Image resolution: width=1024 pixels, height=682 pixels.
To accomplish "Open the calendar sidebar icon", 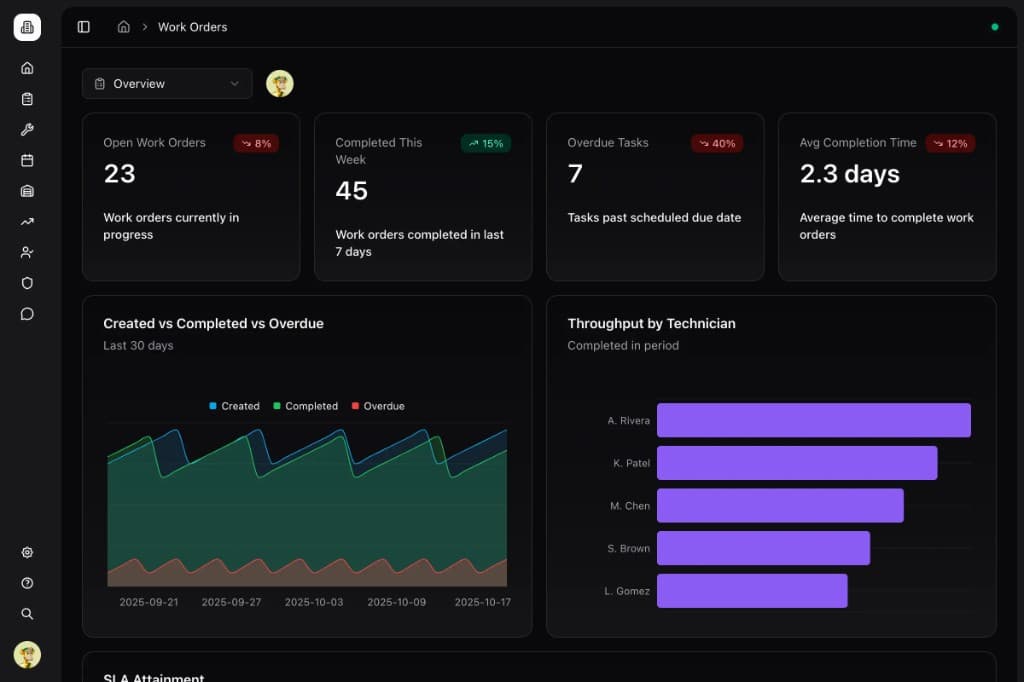I will pos(27,160).
